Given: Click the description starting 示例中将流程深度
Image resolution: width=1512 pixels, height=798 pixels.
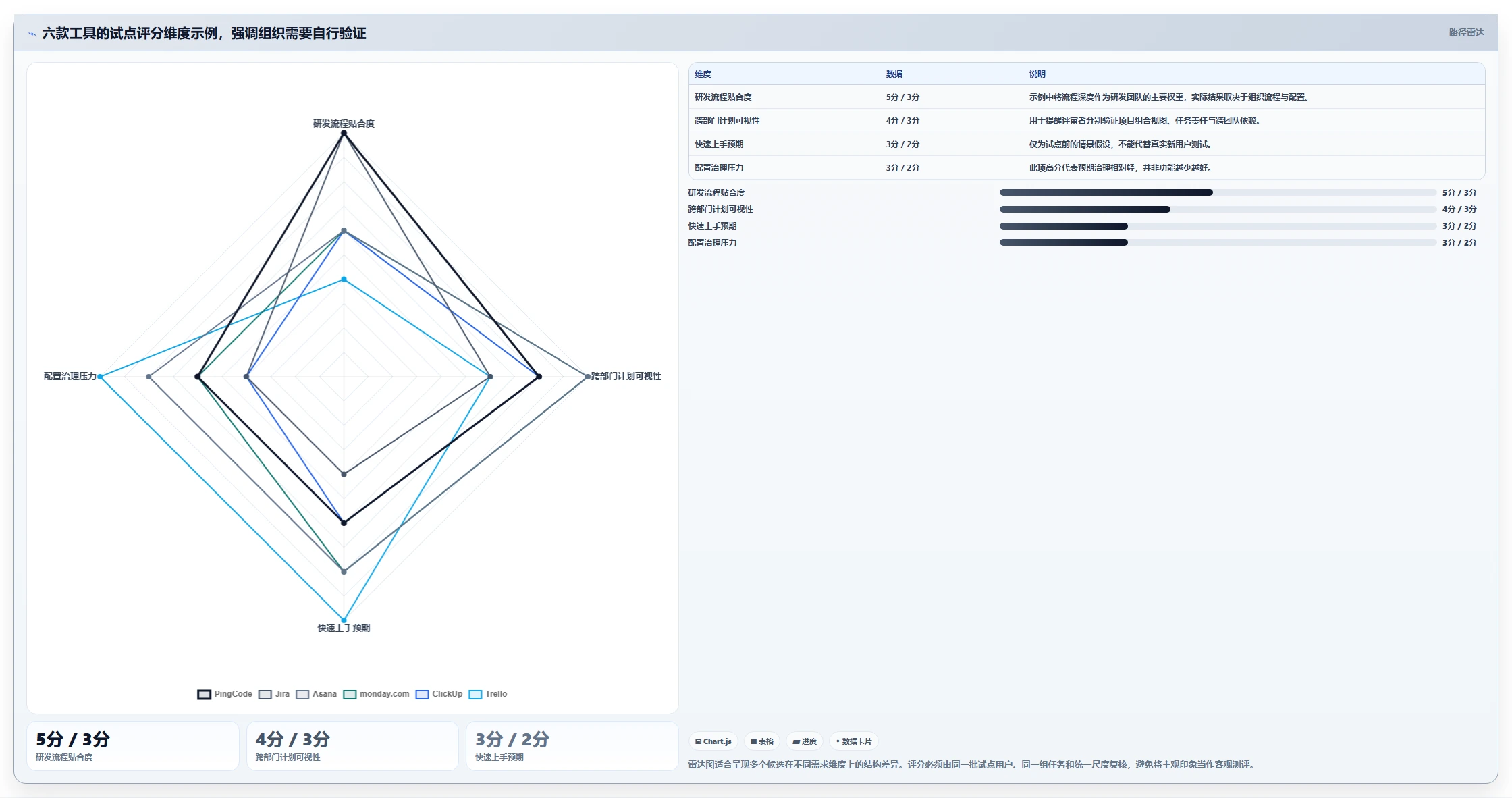Looking at the screenshot, I should [1170, 97].
